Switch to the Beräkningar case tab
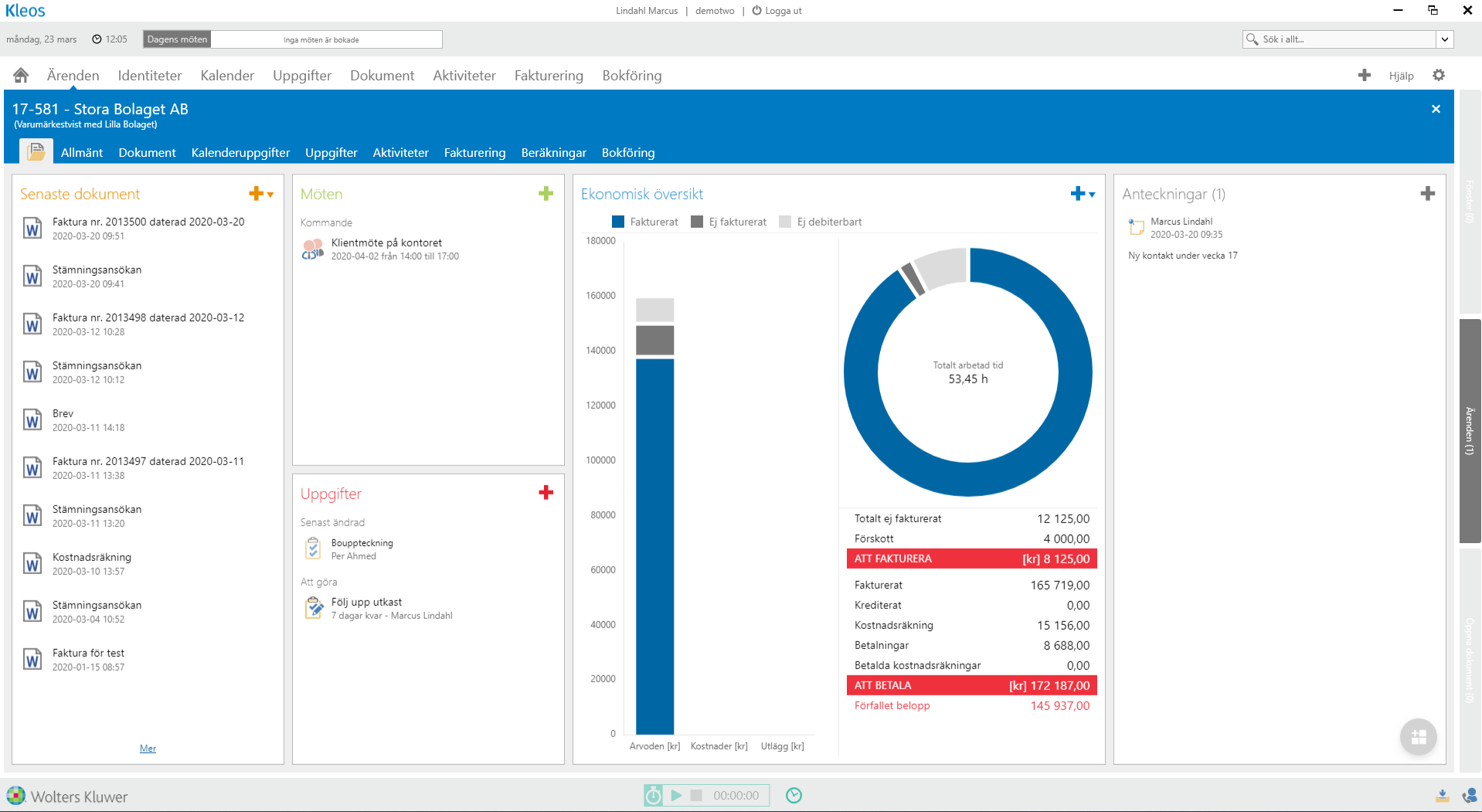Screen dimensions: 1482x812 point(553,152)
